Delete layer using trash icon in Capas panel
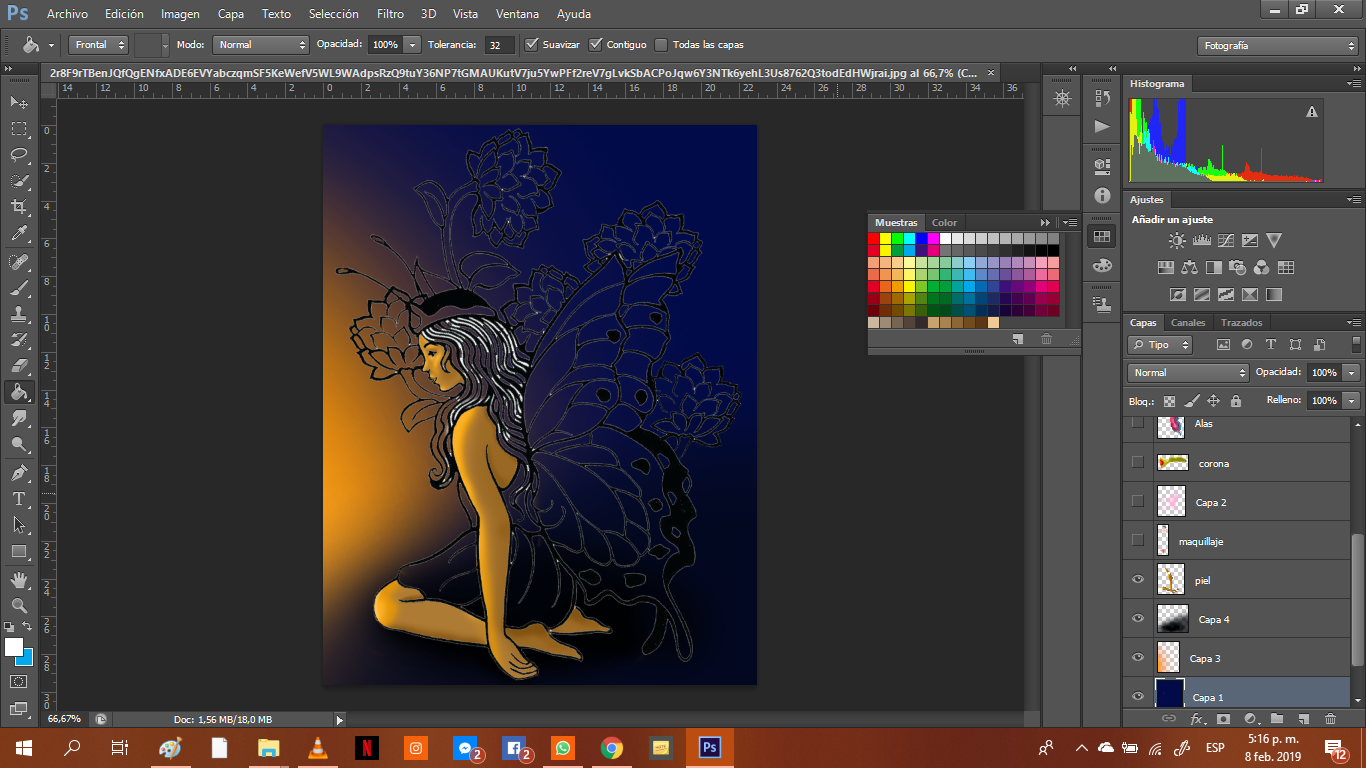Image resolution: width=1366 pixels, height=768 pixels. coord(1330,719)
